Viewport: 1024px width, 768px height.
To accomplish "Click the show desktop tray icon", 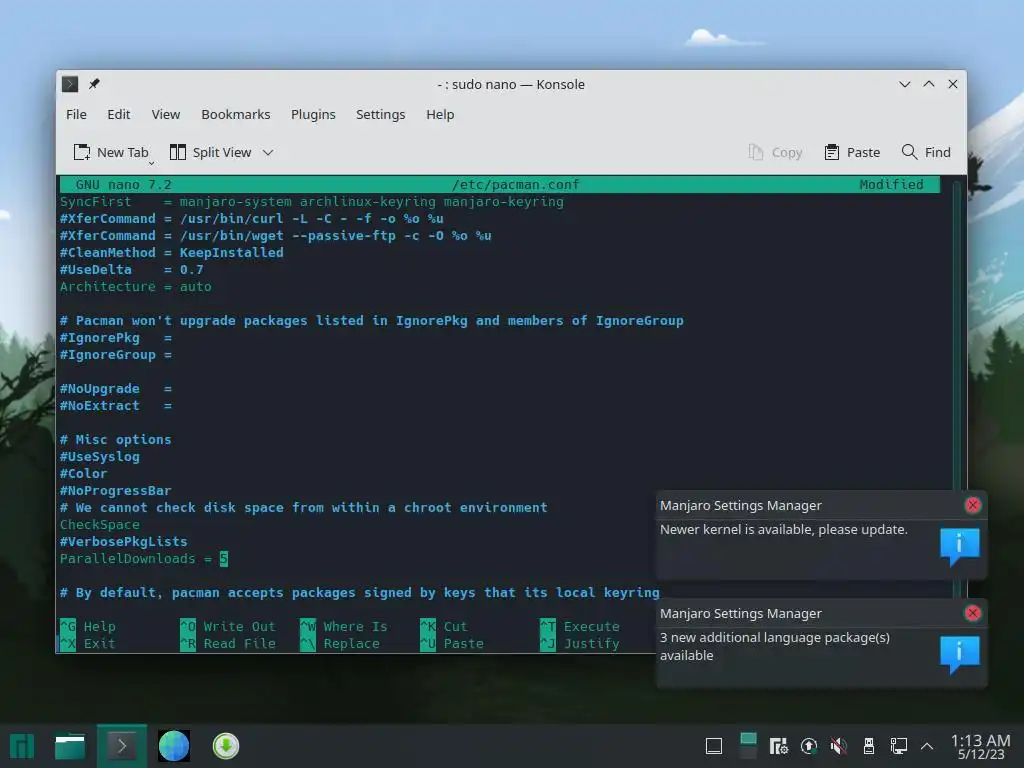I will pyautogui.click(x=714, y=746).
